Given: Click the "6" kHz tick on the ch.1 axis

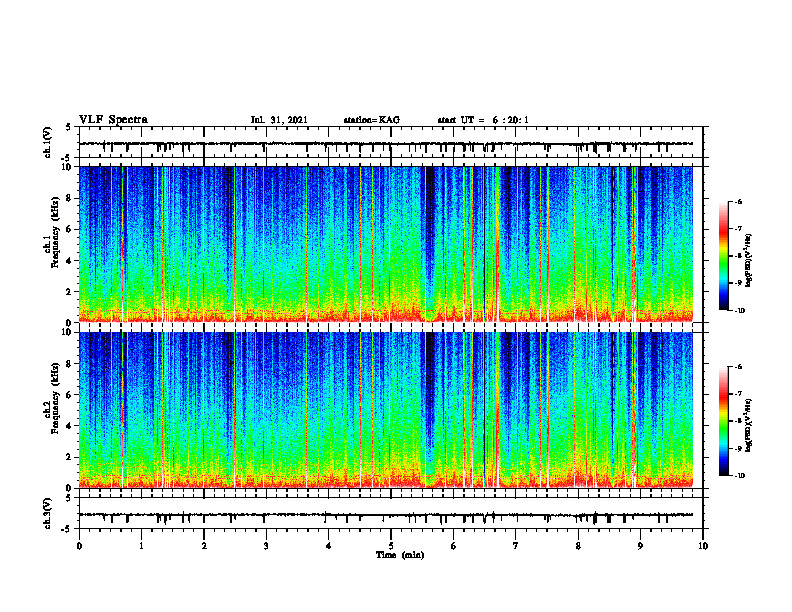Looking at the screenshot, I should click(x=70, y=229).
